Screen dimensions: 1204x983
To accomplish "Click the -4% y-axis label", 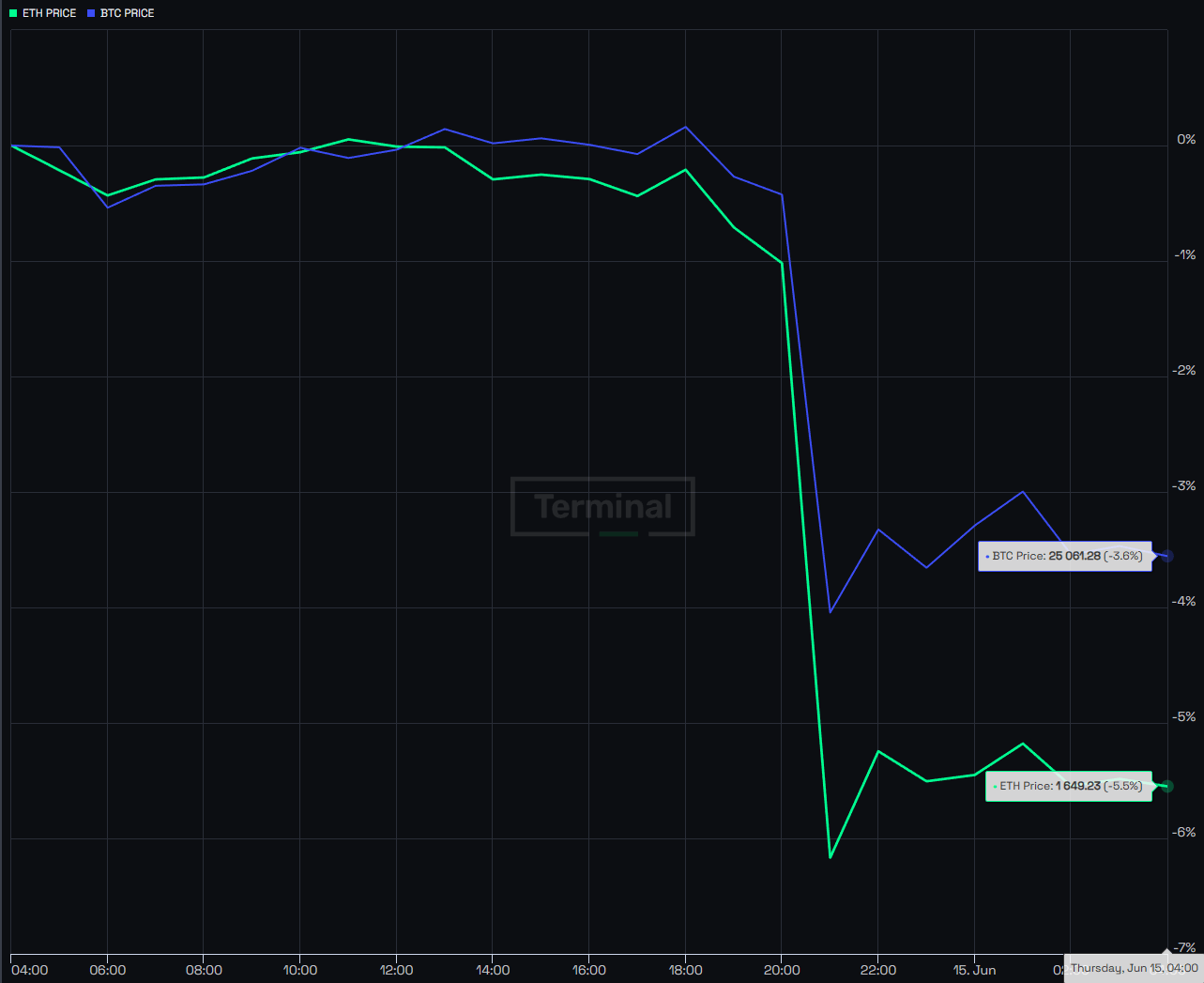I will 1185,602.
